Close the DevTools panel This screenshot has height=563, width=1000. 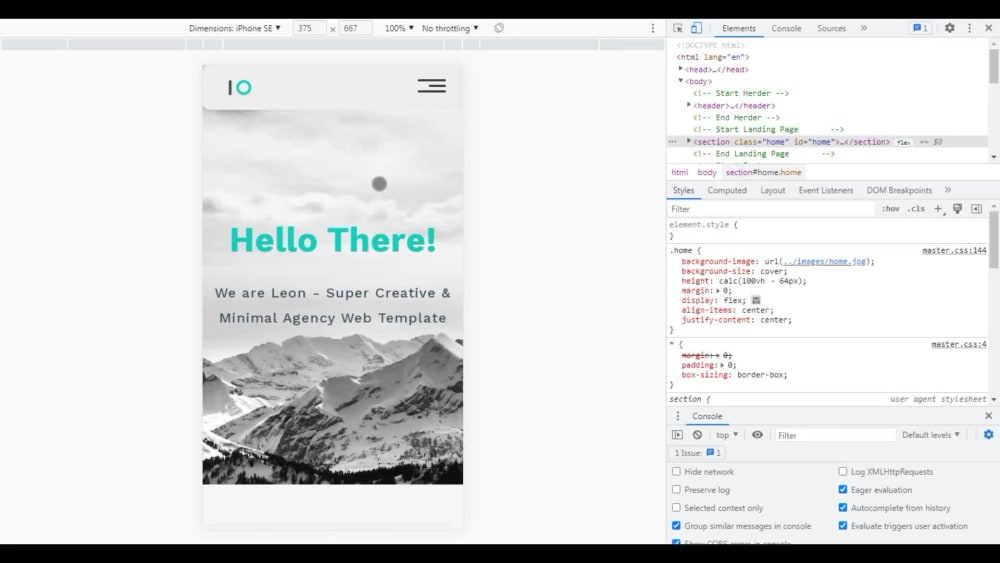pyautogui.click(x=989, y=28)
